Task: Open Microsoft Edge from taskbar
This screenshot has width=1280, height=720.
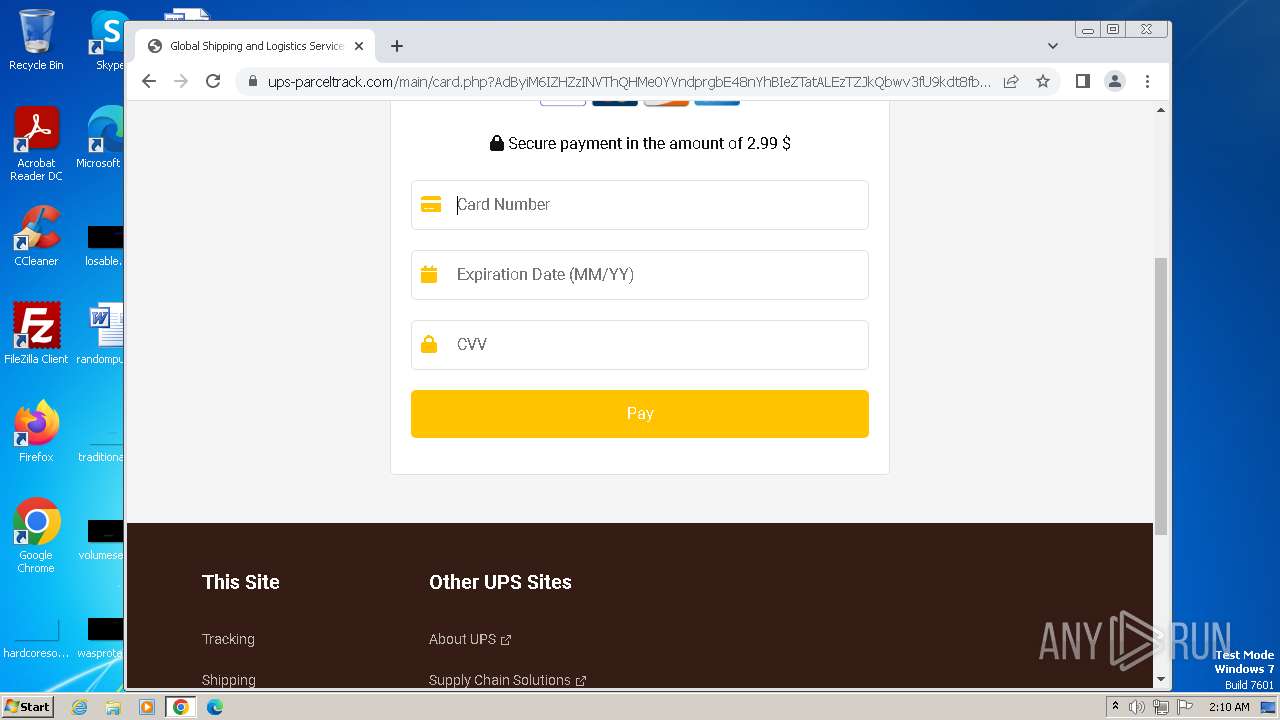Action: coord(215,707)
